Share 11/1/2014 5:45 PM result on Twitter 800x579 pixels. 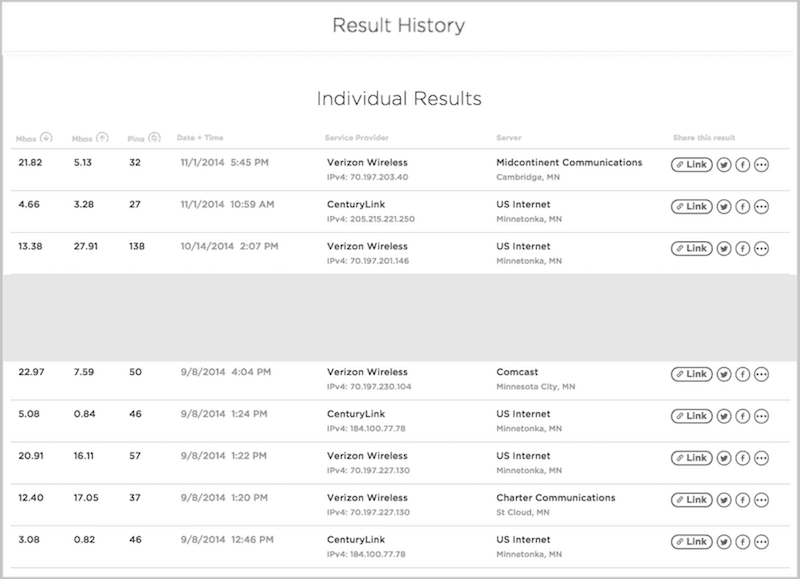[x=724, y=165]
